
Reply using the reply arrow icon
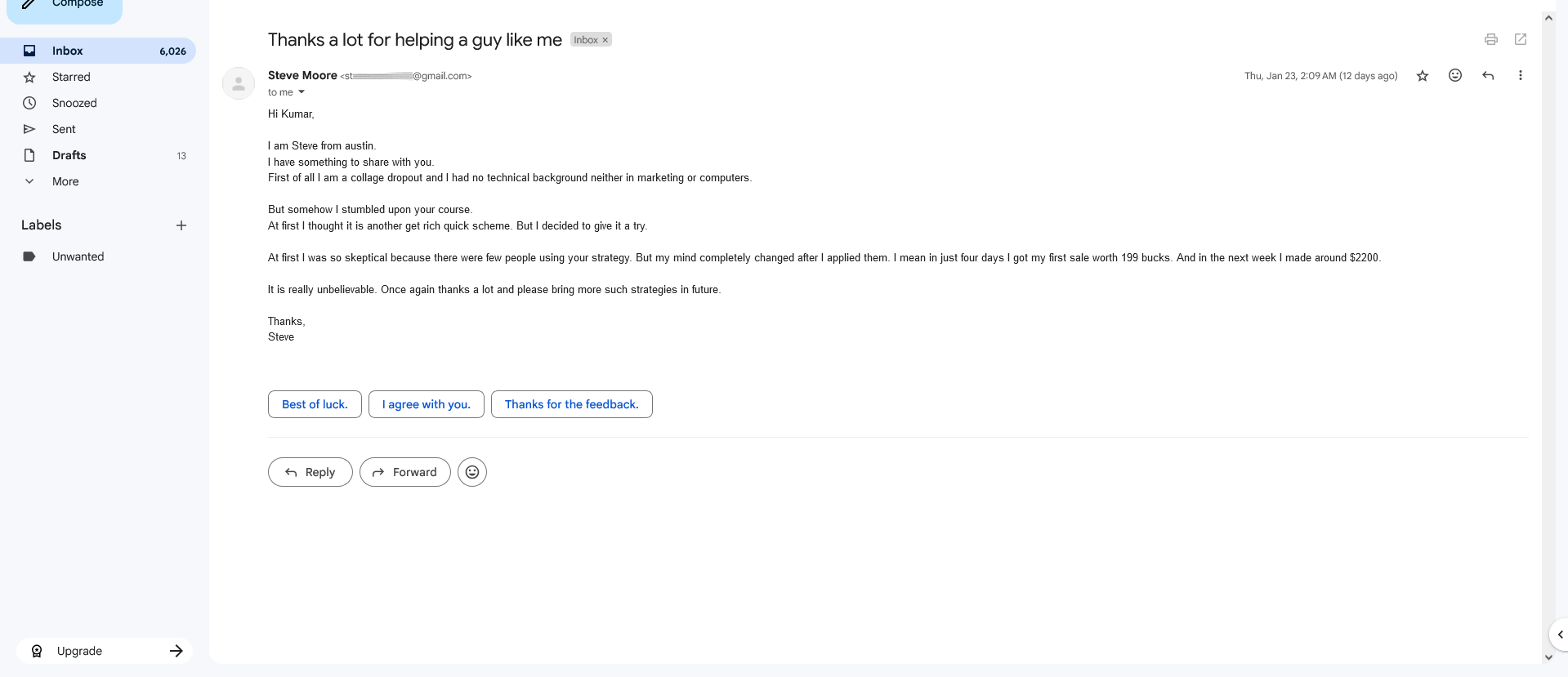pyautogui.click(x=1487, y=75)
